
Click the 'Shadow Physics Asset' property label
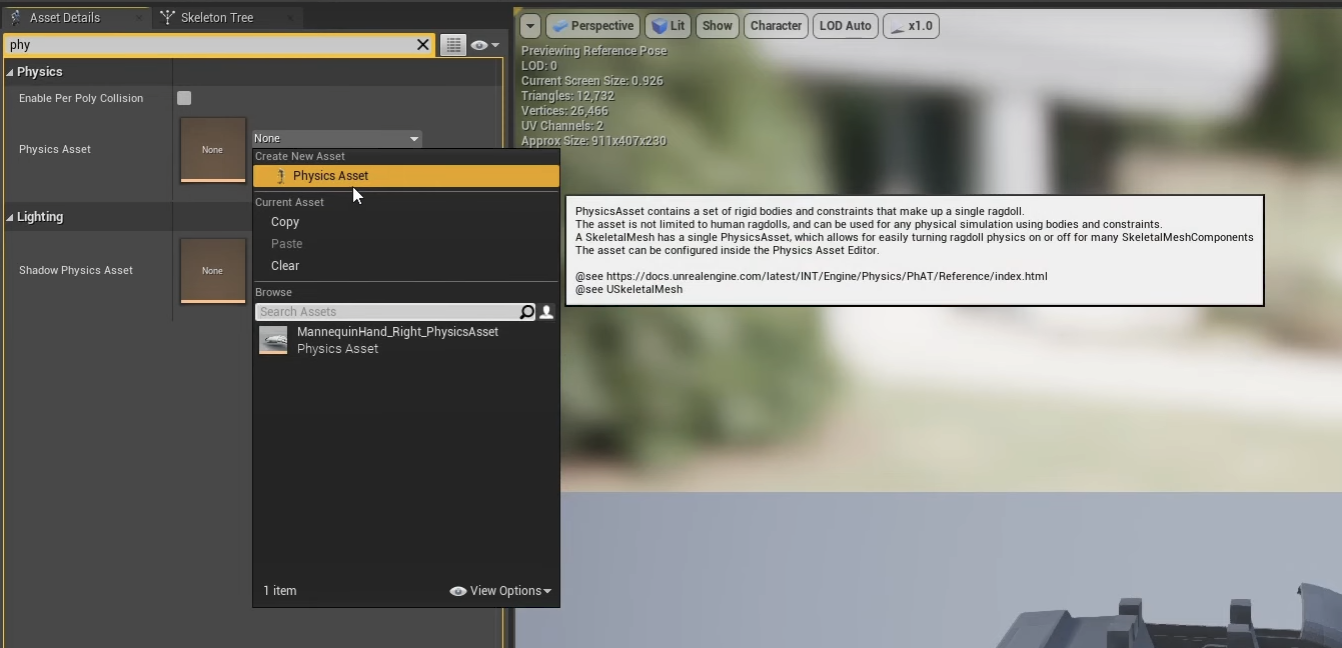click(x=76, y=270)
